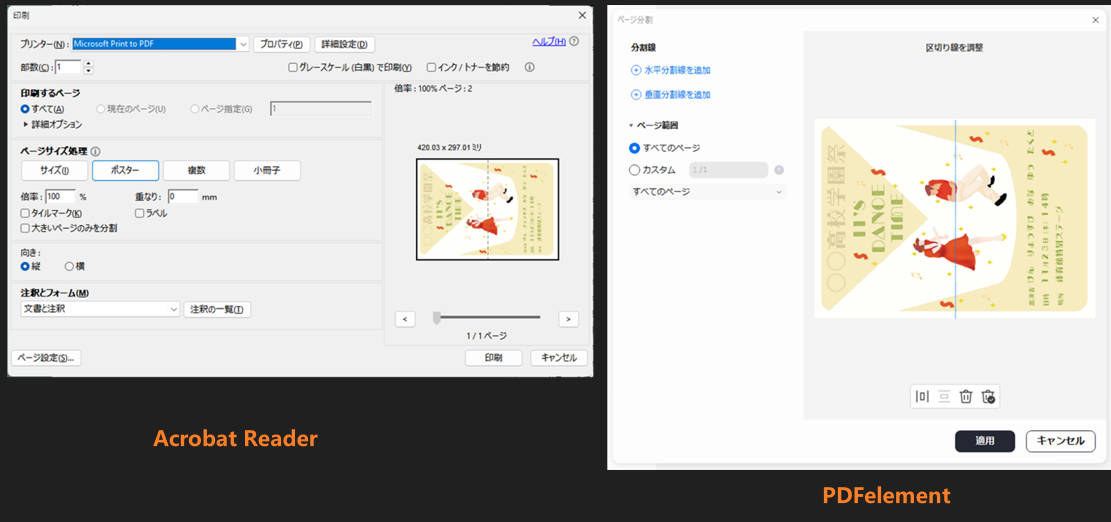
Task: Click the info icon beside ページサイズ処理
Action: pos(96,151)
